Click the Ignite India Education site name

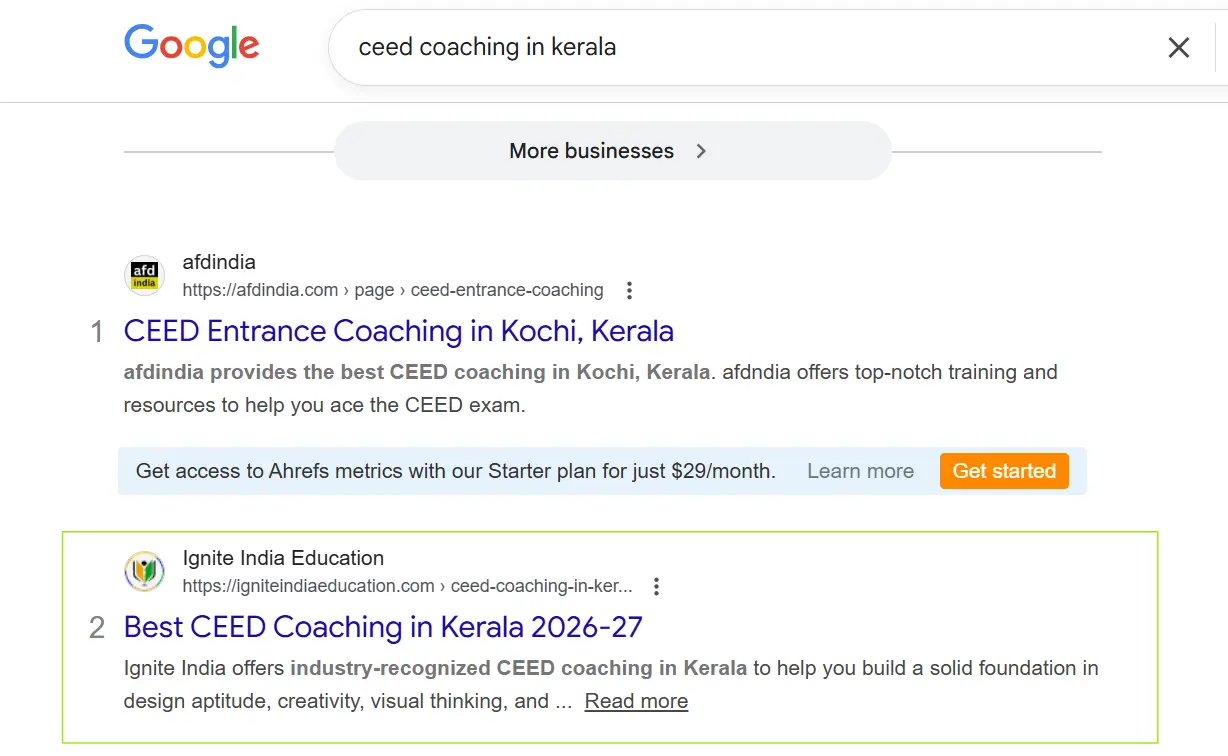(283, 558)
